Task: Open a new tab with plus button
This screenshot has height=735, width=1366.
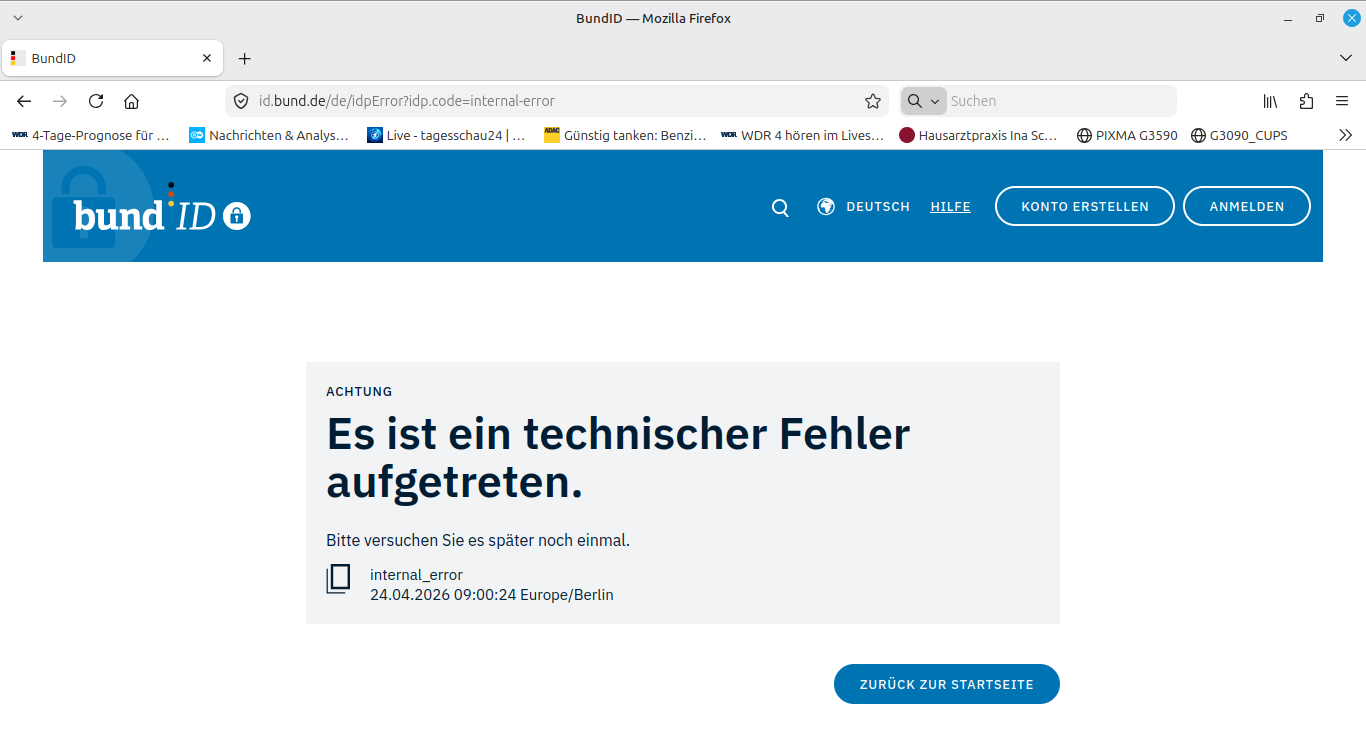Action: pos(244,58)
